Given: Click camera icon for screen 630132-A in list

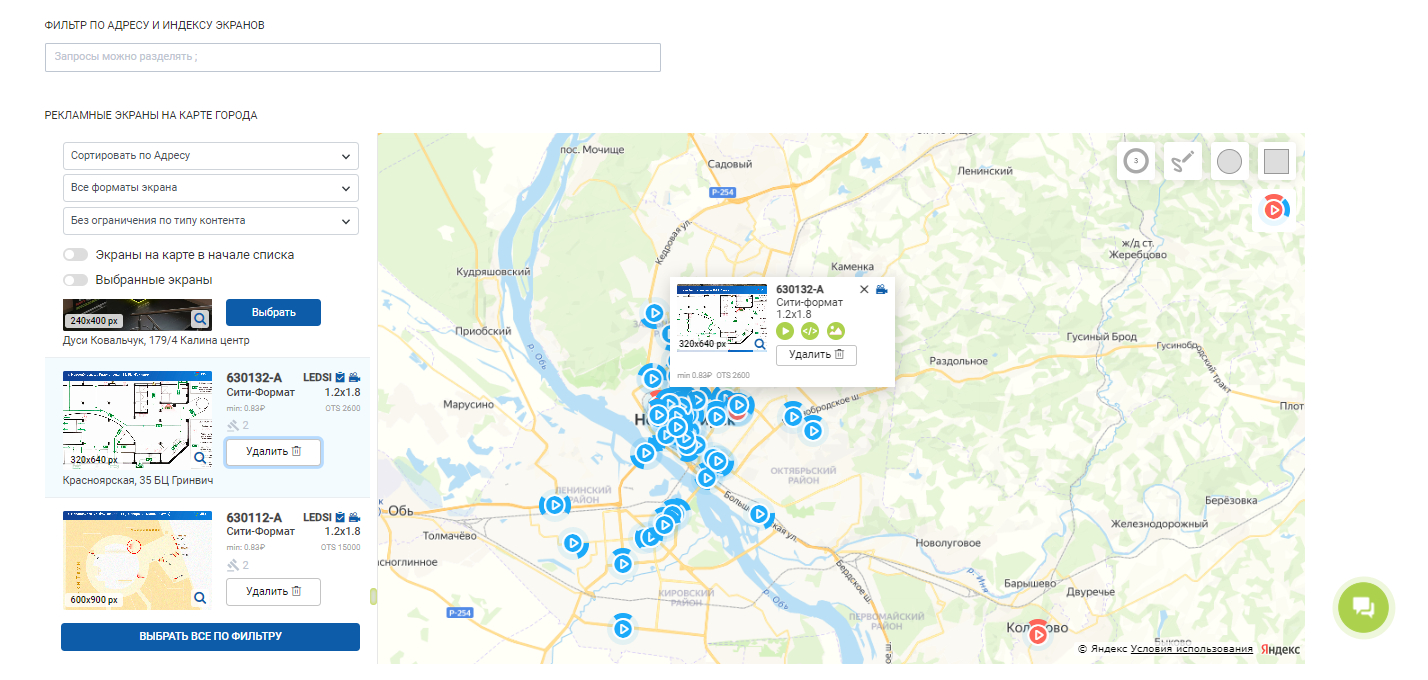Looking at the screenshot, I should click(x=354, y=377).
